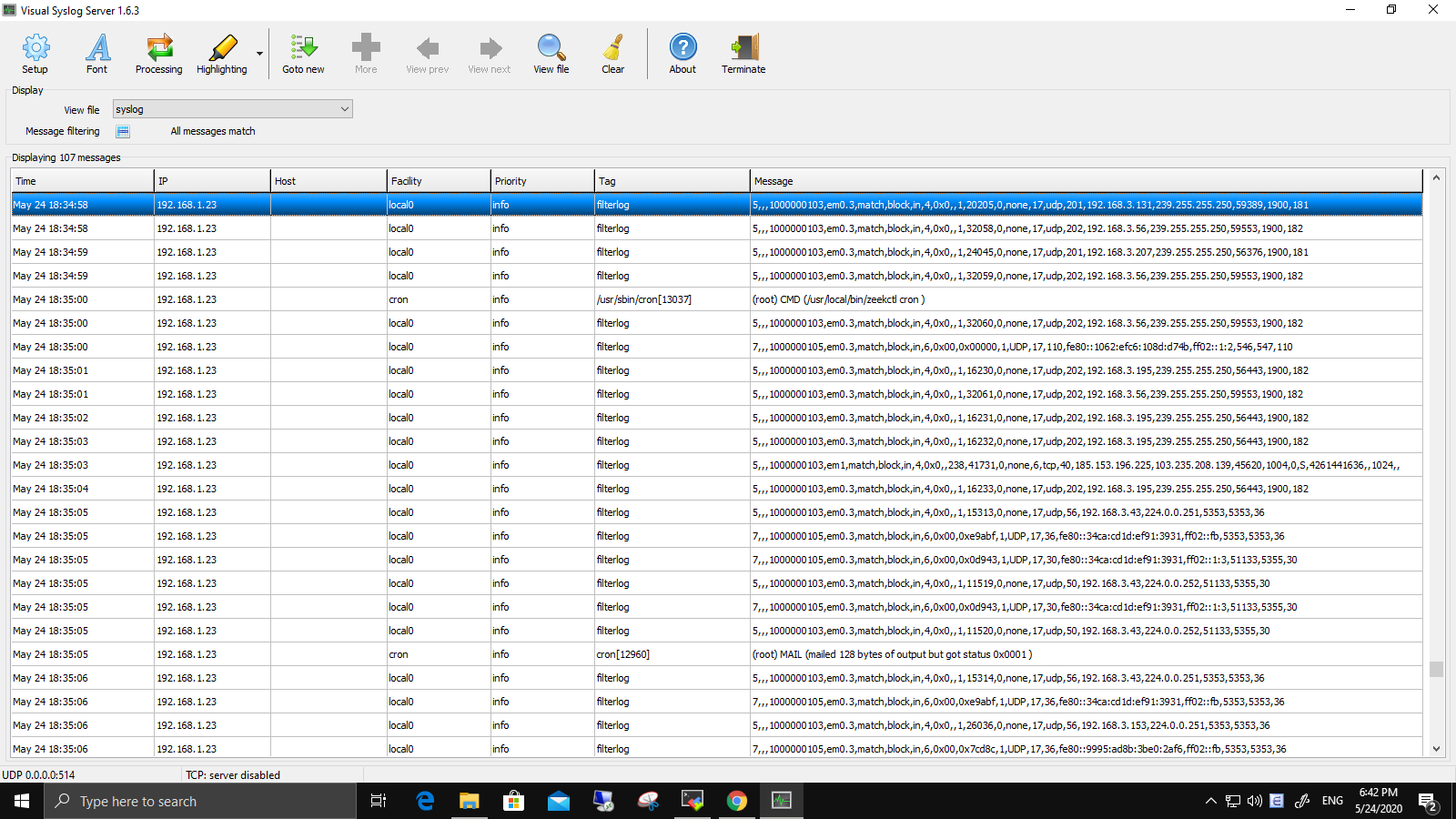The width and height of the screenshot is (1456, 819).
Task: Select the row timed May 24 18:35:04
Action: [x=717, y=489]
